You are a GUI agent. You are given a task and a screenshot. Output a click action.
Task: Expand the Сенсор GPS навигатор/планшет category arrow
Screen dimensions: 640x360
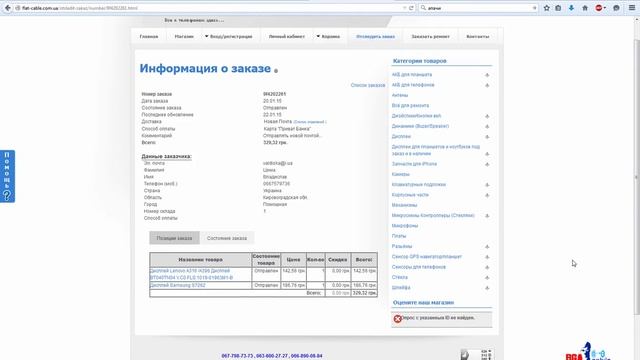click(x=487, y=257)
